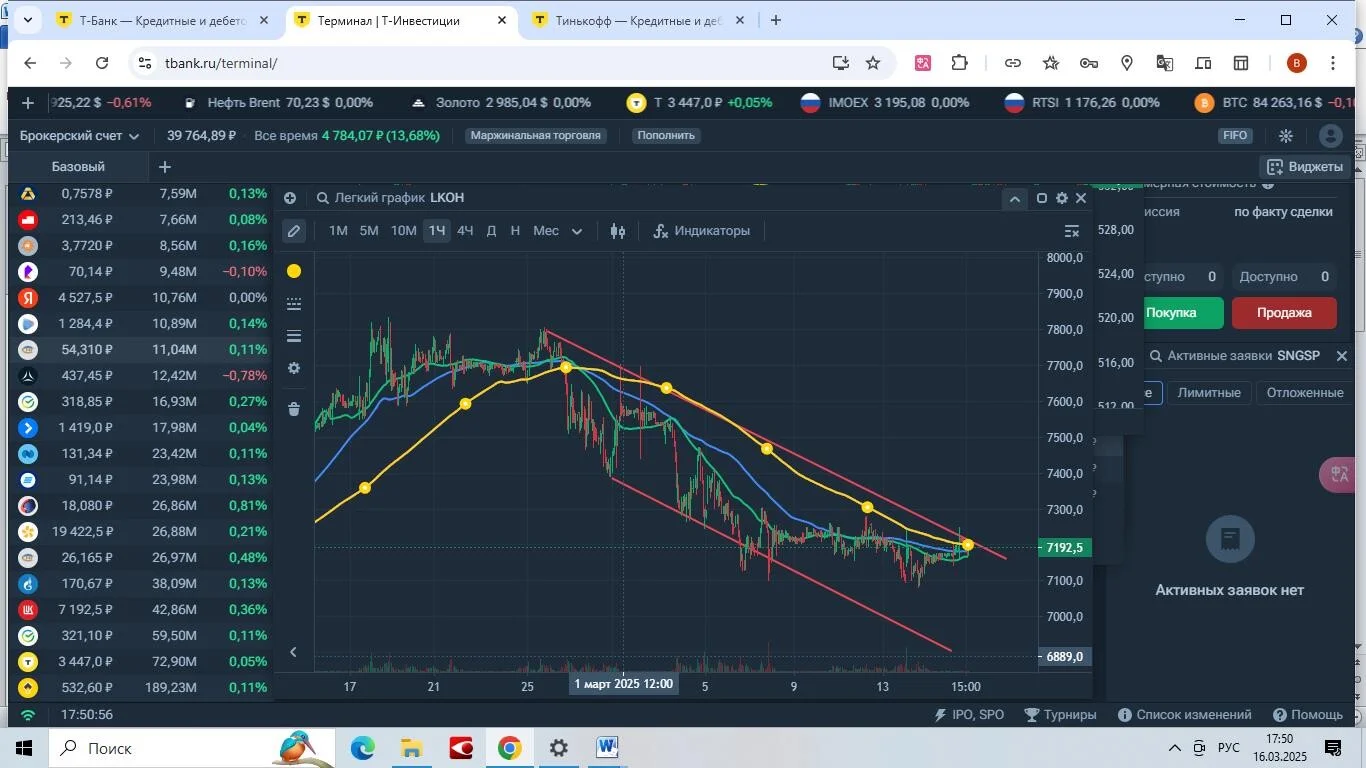Maximize the chart widget using the square icon
The image size is (1366, 768).
tap(1042, 198)
